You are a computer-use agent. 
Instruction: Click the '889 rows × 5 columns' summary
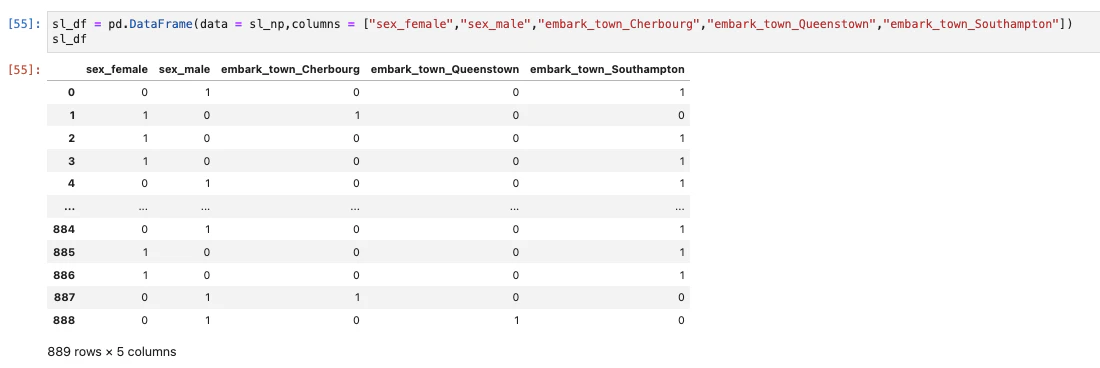coord(112,352)
